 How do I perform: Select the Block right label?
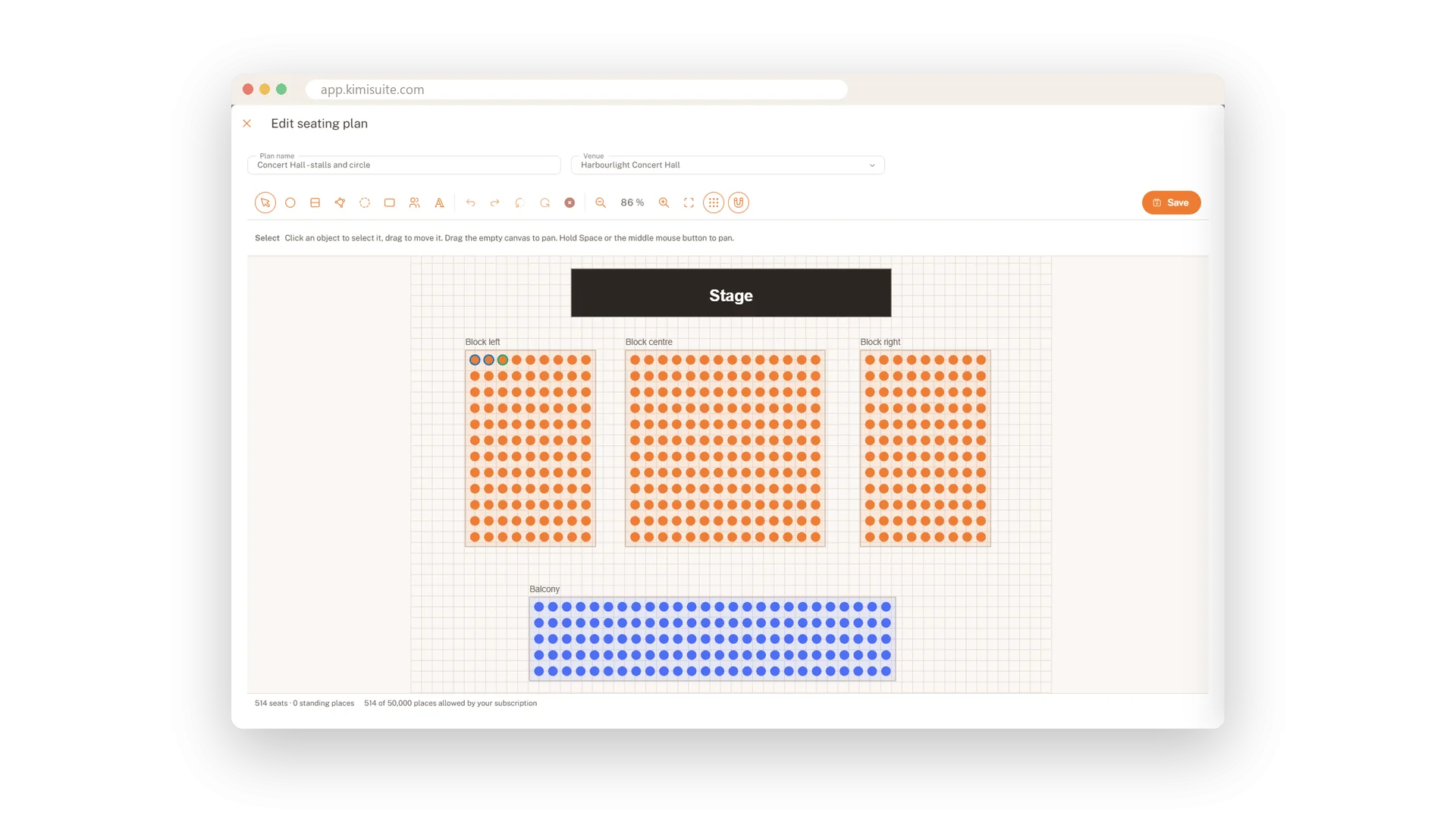880,342
